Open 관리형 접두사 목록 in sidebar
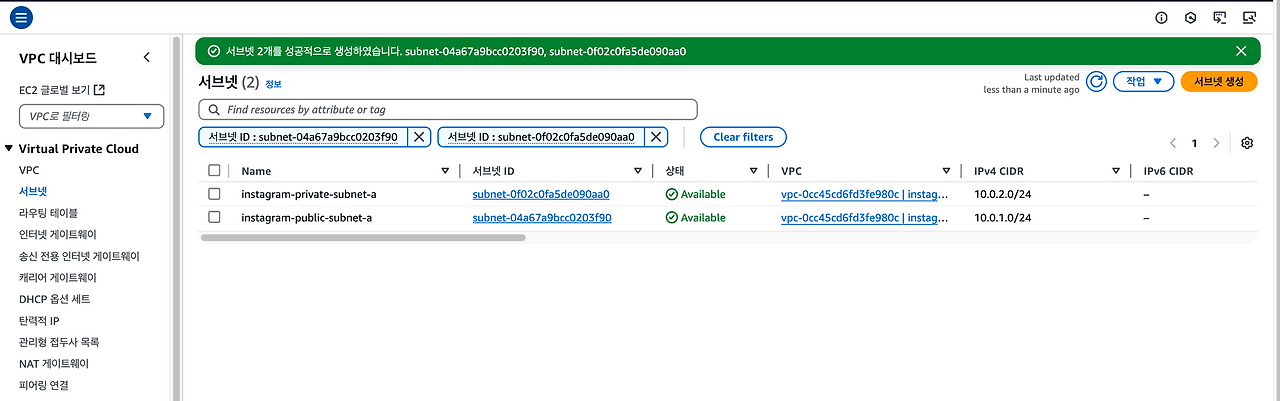Viewport: 1280px width, 401px height. point(59,342)
